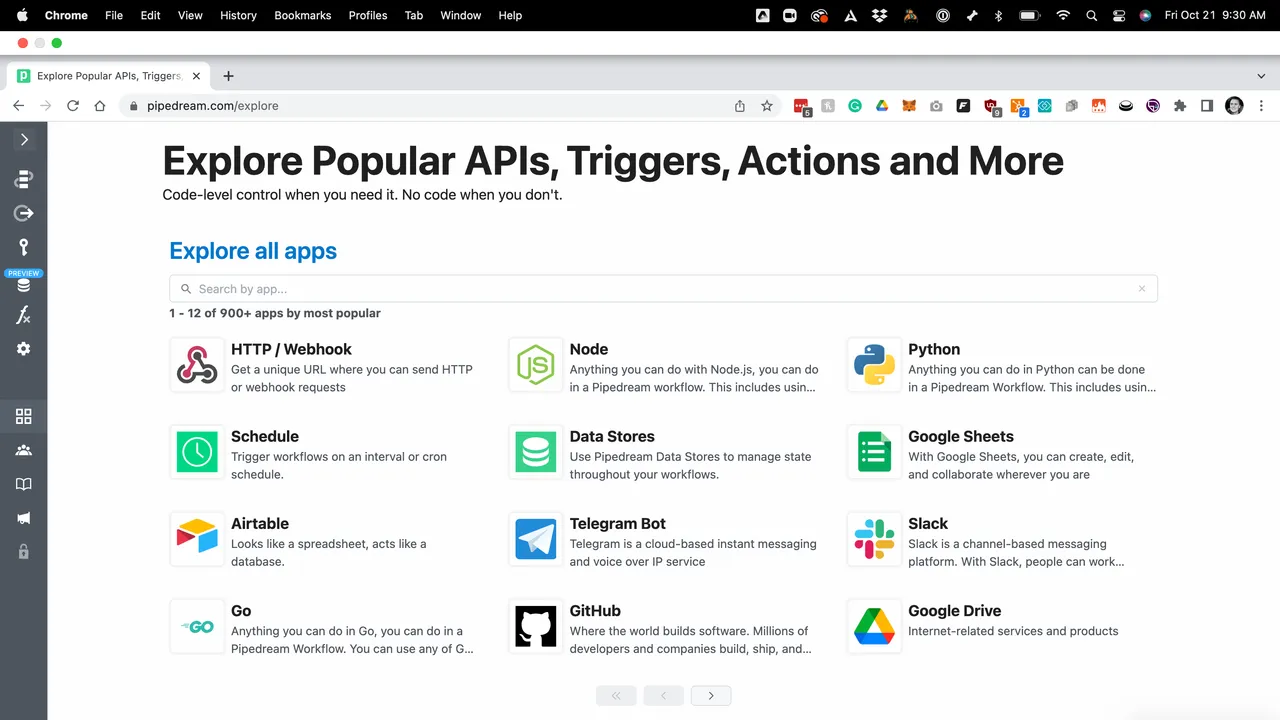Click the Search by app field
Screen dimensions: 1280x720
click(x=663, y=289)
